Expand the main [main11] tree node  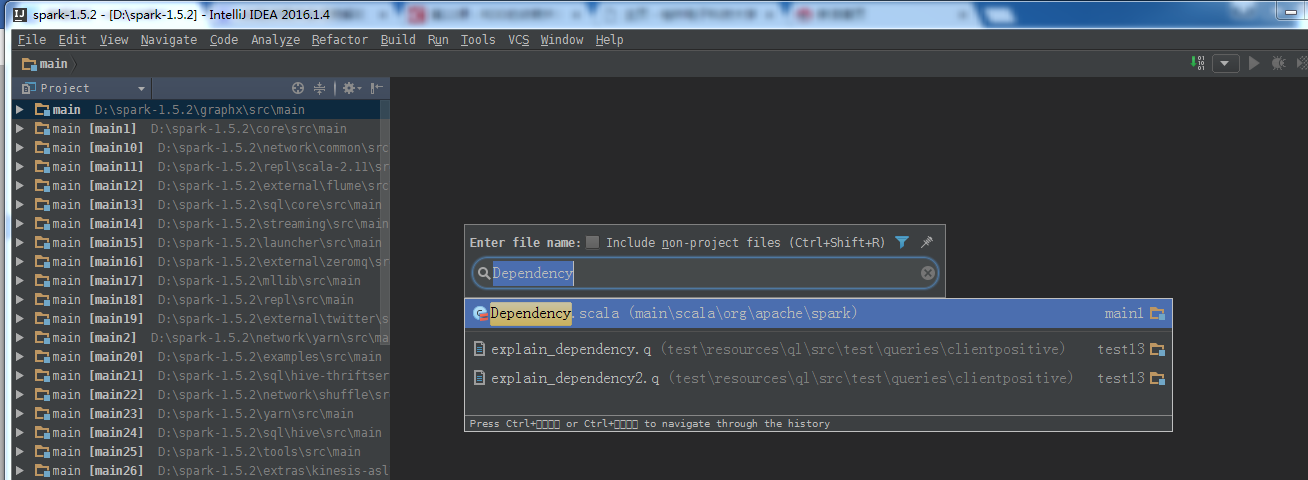(20, 166)
